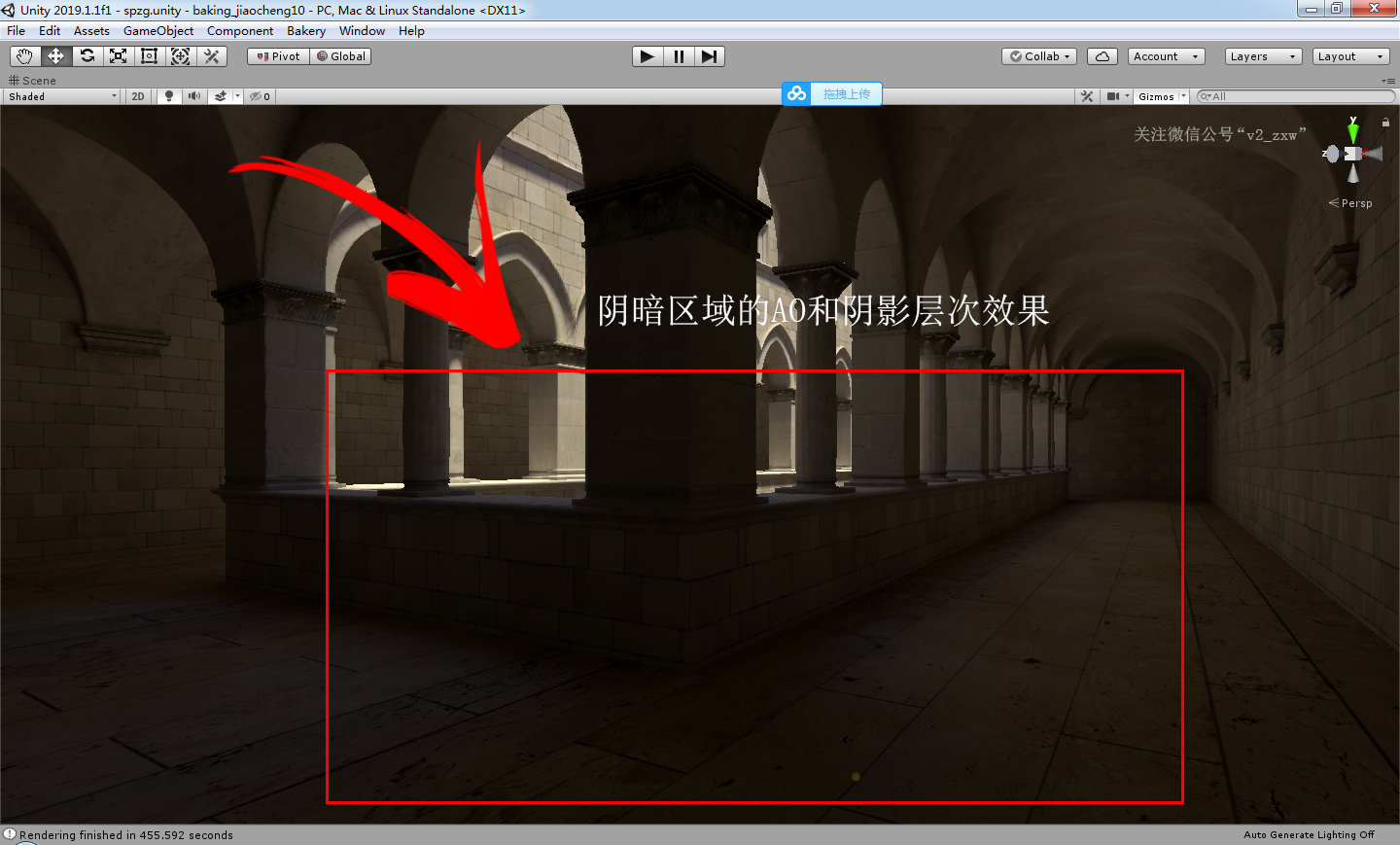Close the Unity editor window
The height and width of the screenshot is (845, 1400).
click(1374, 9)
